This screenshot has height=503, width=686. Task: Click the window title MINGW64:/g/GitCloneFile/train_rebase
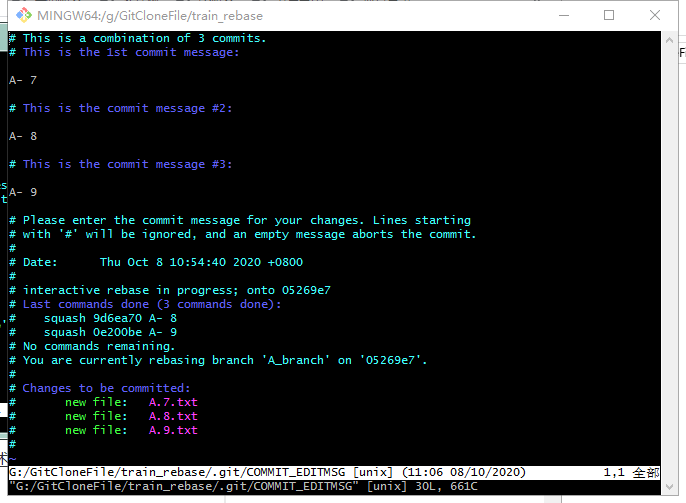coord(150,16)
